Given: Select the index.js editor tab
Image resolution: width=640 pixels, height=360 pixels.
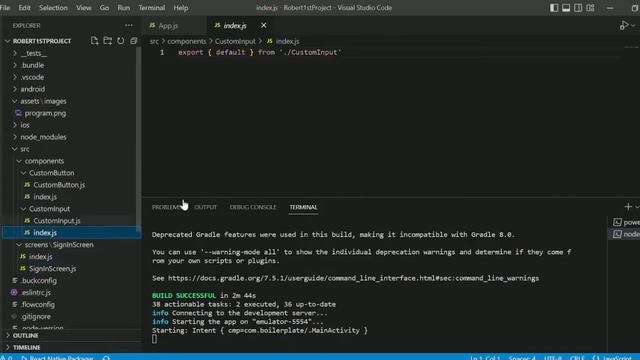Looking at the screenshot, I should 235,26.
